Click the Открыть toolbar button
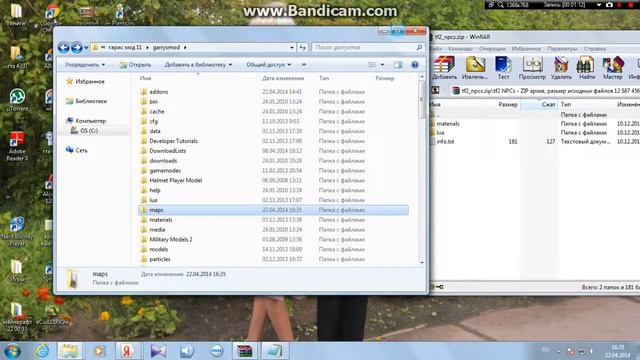The height and width of the screenshot is (360, 640). click(x=135, y=65)
